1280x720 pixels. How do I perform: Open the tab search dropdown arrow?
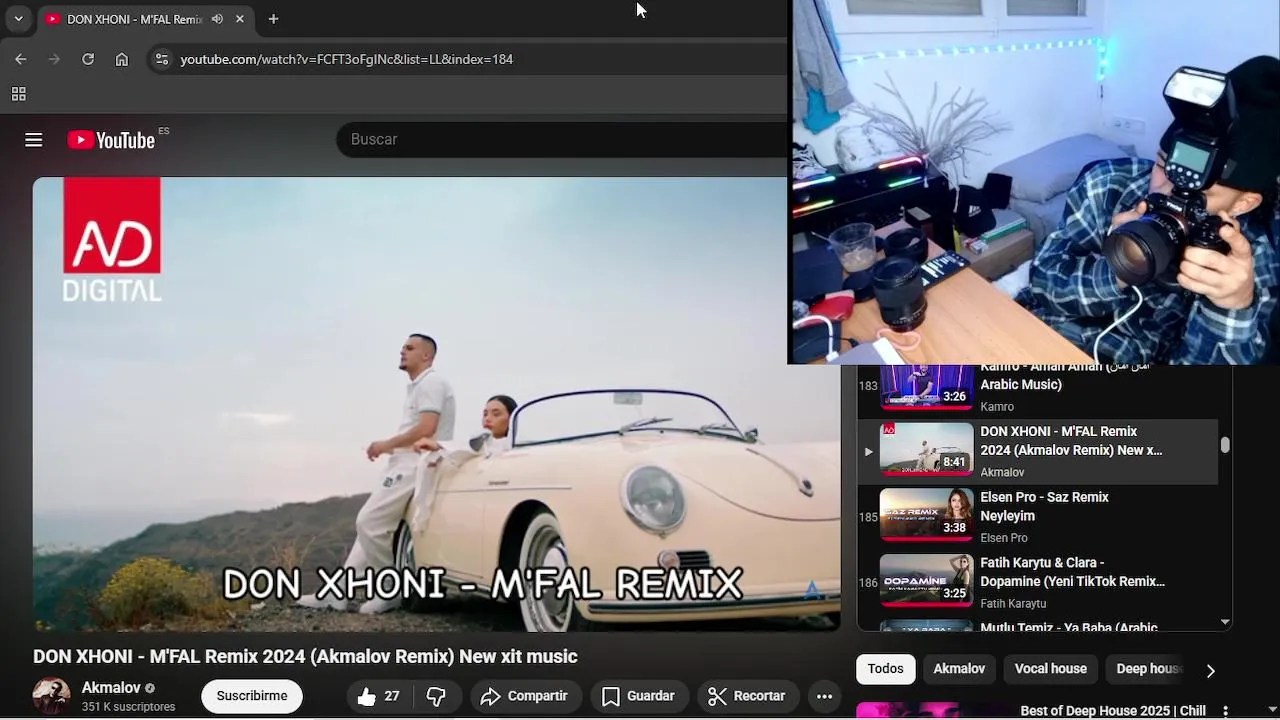pos(18,19)
